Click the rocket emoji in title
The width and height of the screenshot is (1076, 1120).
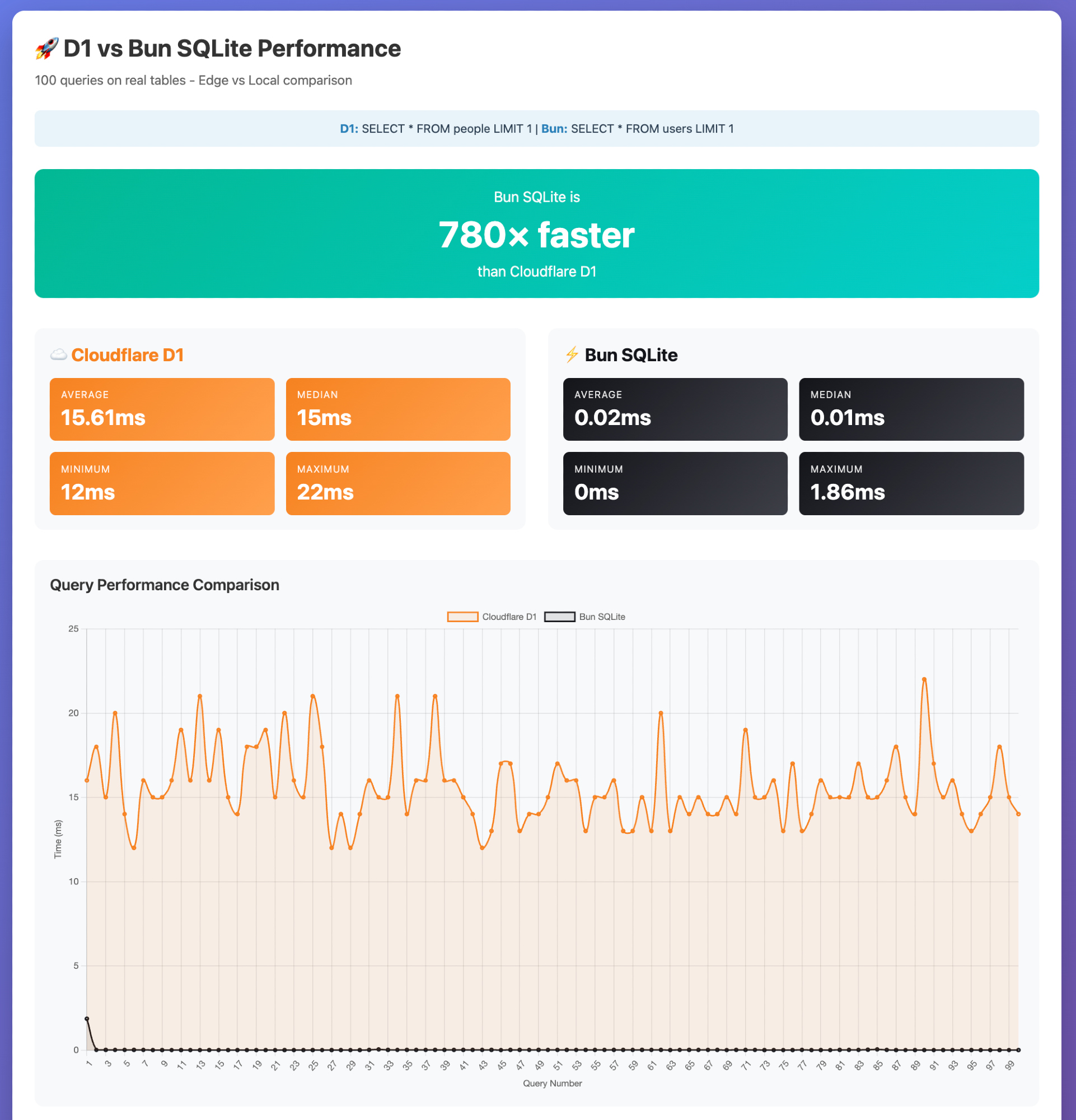coord(46,49)
